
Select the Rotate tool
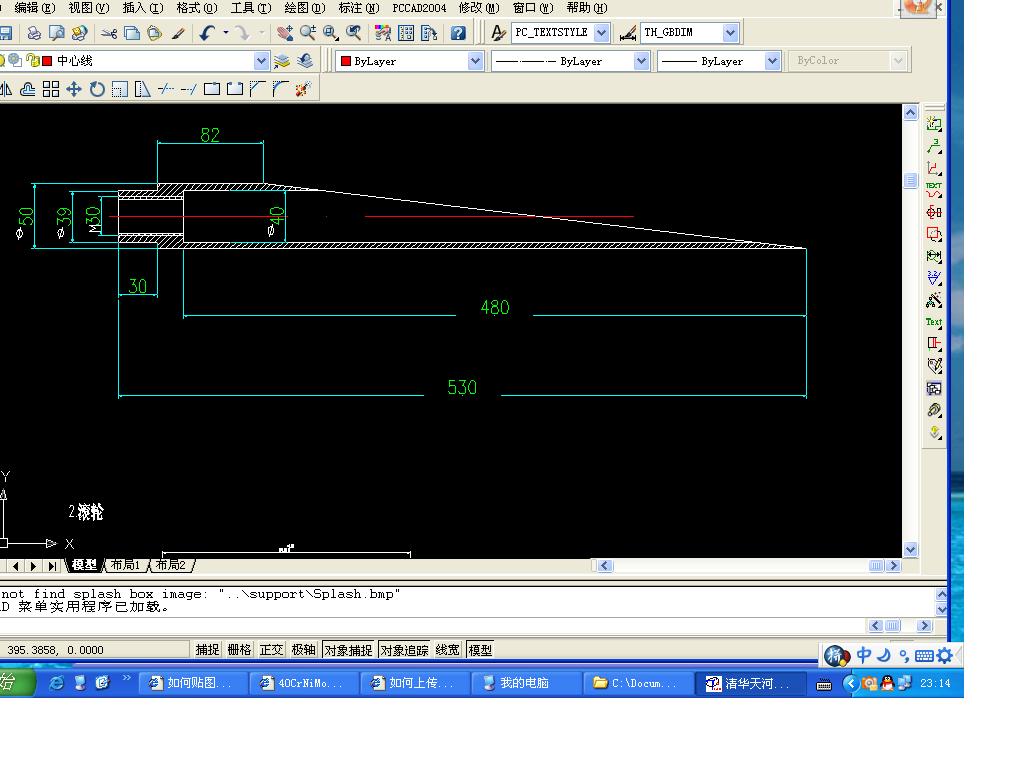[97, 89]
